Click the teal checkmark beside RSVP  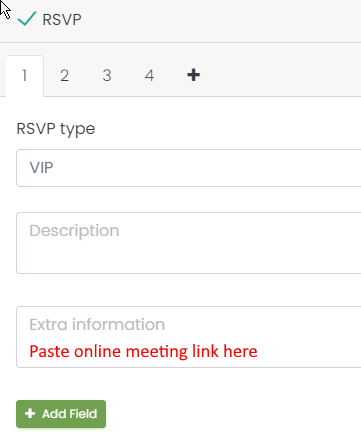click(27, 19)
